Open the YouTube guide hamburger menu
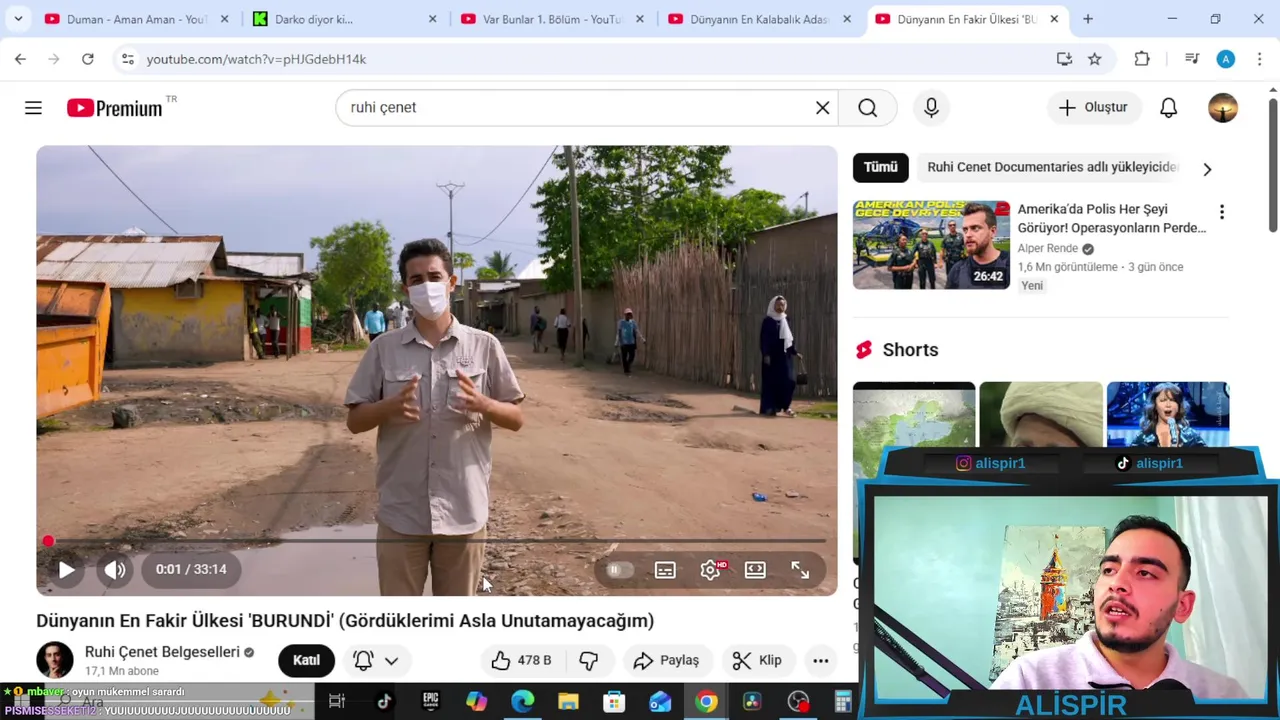Viewport: 1280px width, 720px height. 33,107
